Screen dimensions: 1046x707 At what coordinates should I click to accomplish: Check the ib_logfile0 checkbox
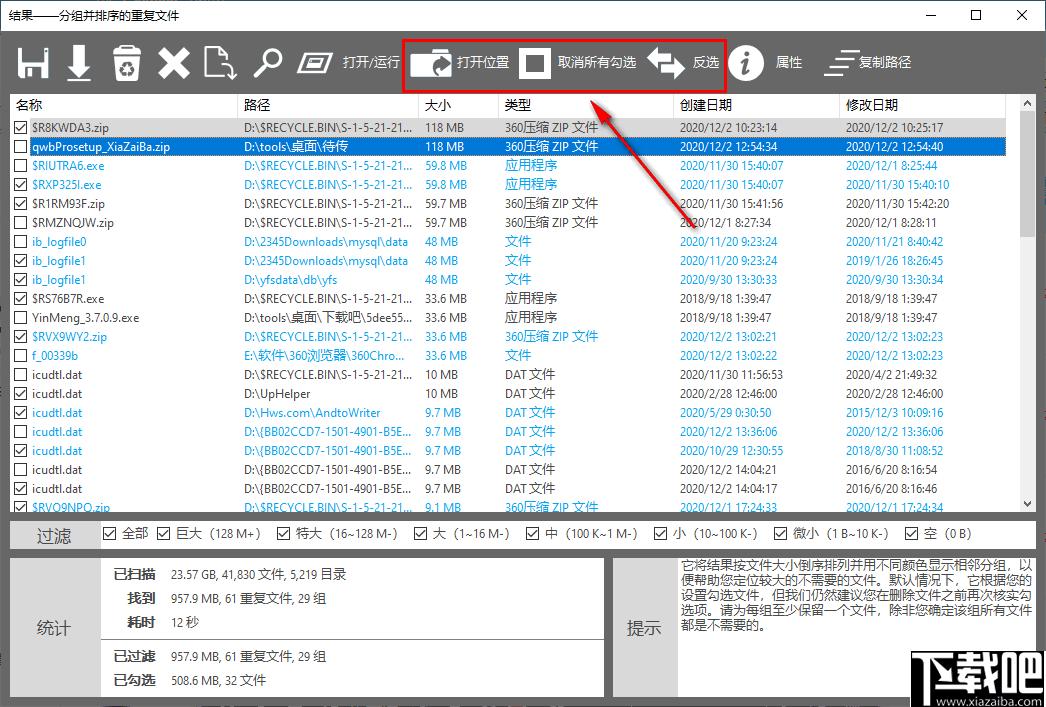(21, 241)
